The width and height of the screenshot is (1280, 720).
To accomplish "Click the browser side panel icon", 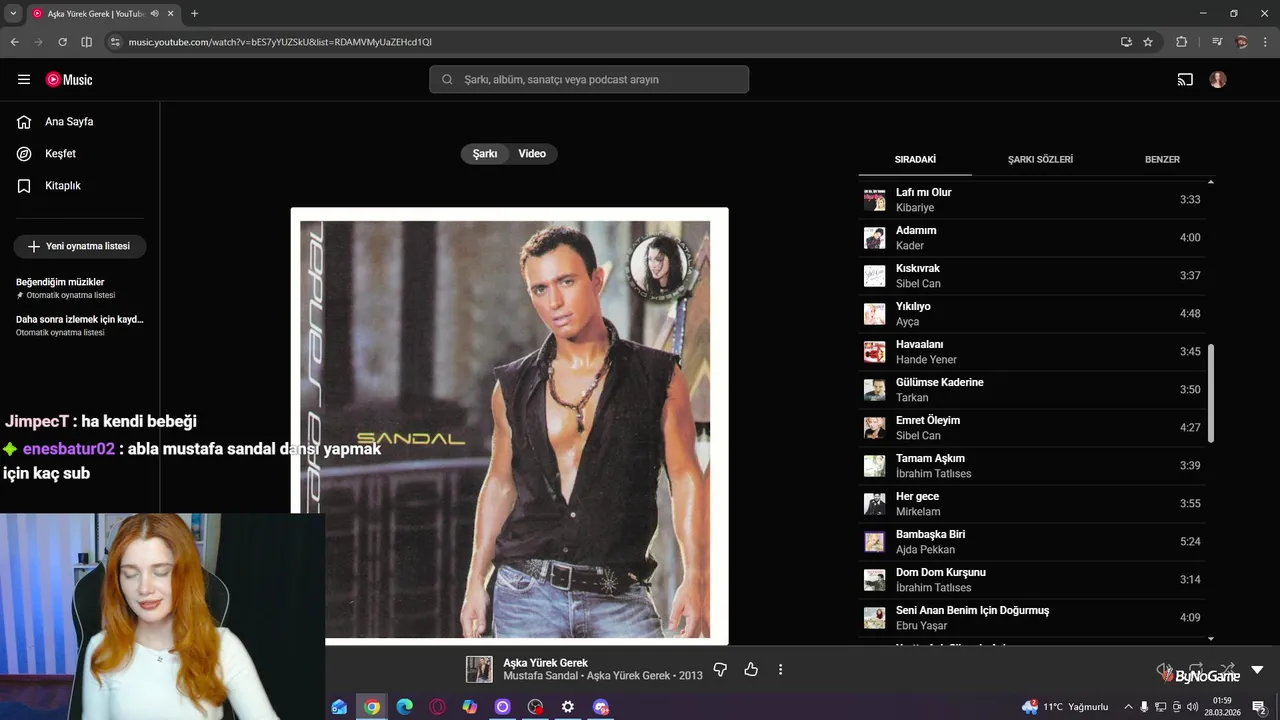I will pos(86,42).
